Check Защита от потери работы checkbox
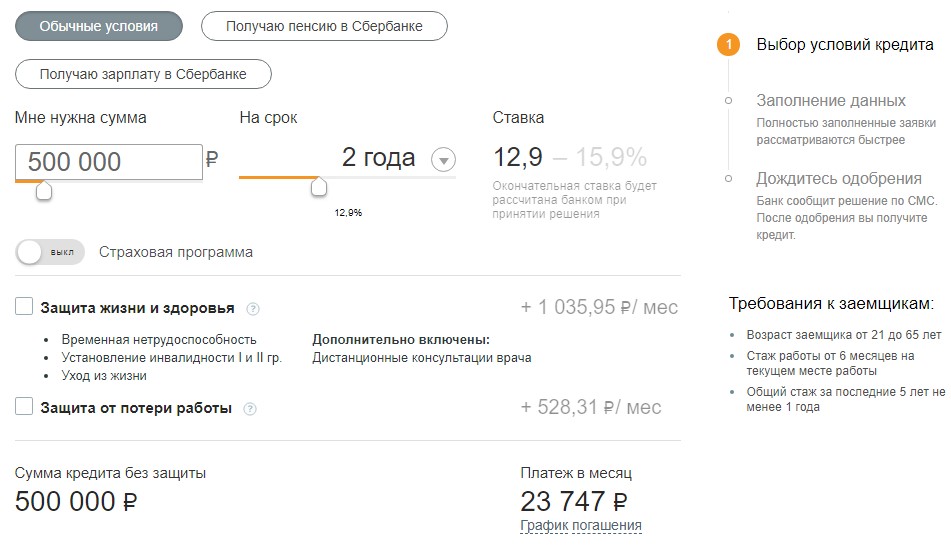Screen dimensions: 951x545 (24, 406)
